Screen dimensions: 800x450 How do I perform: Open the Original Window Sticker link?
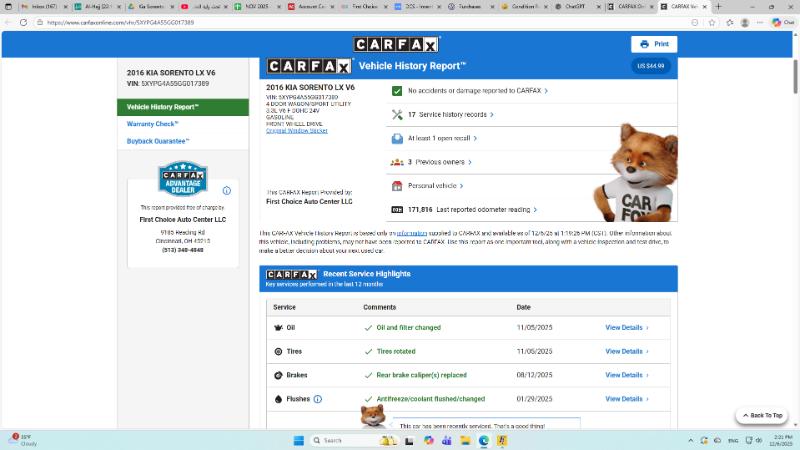[x=297, y=130]
